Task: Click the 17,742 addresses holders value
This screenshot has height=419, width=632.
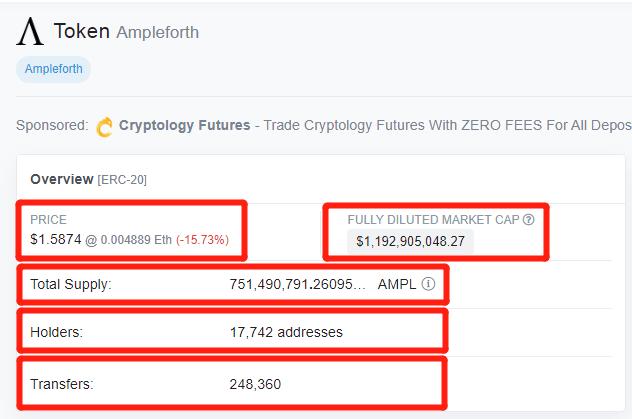Action: coord(286,332)
